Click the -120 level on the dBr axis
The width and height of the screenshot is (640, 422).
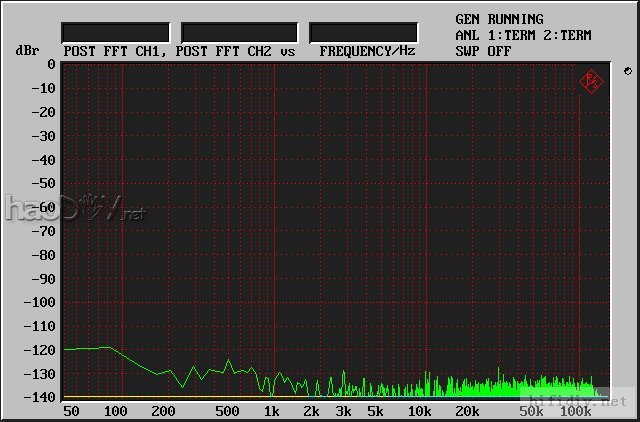pos(39,350)
